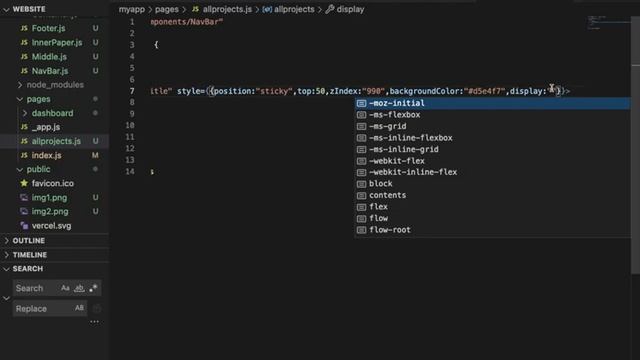
Task: Open index.js file
Action: pyautogui.click(x=47, y=156)
